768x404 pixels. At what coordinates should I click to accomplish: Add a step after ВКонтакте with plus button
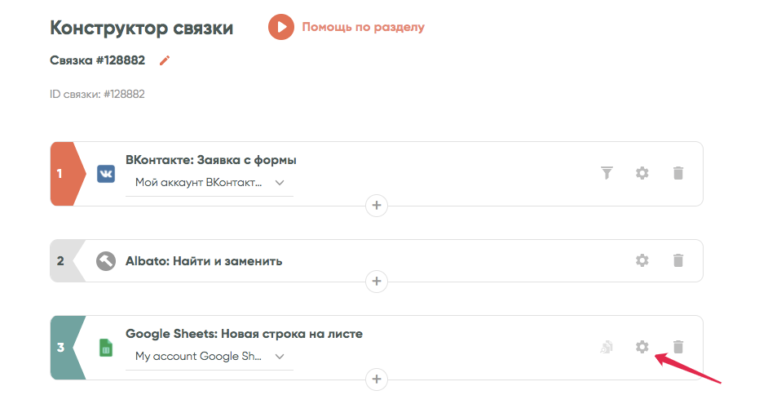pyautogui.click(x=377, y=206)
